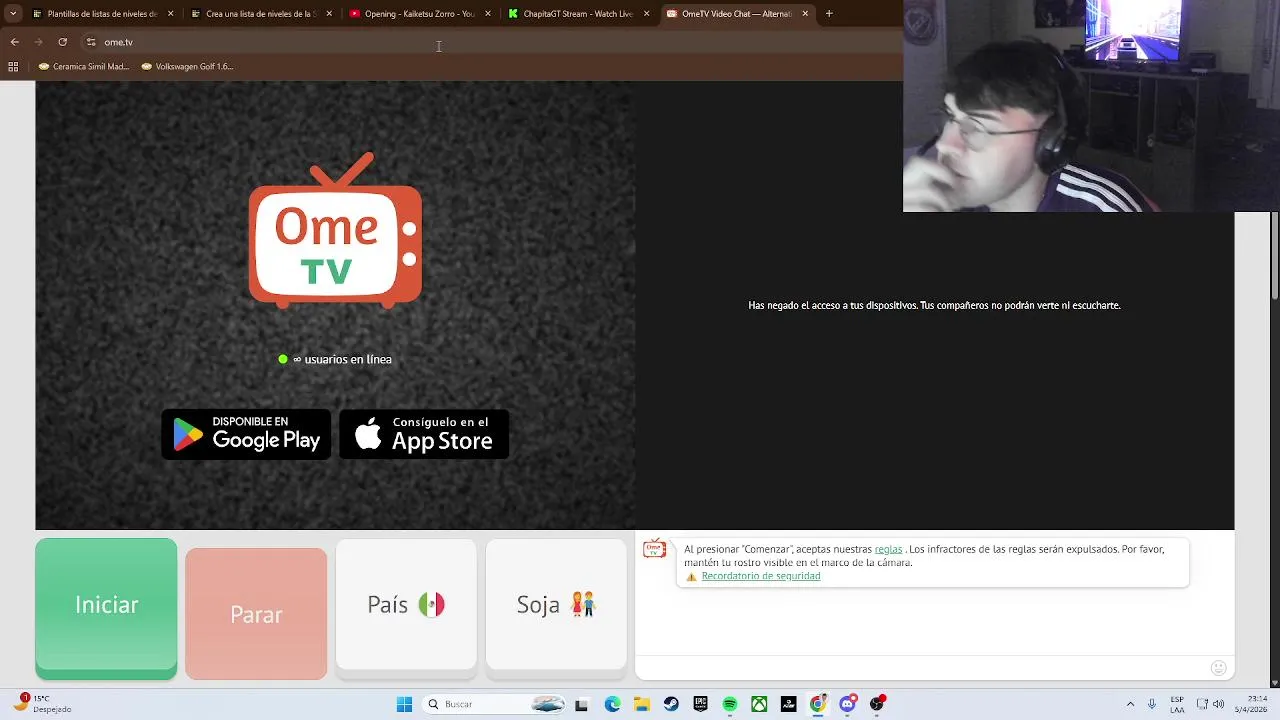Close the OmeTV Video Chat tab
Screen dimensions: 1280x720
(x=805, y=14)
